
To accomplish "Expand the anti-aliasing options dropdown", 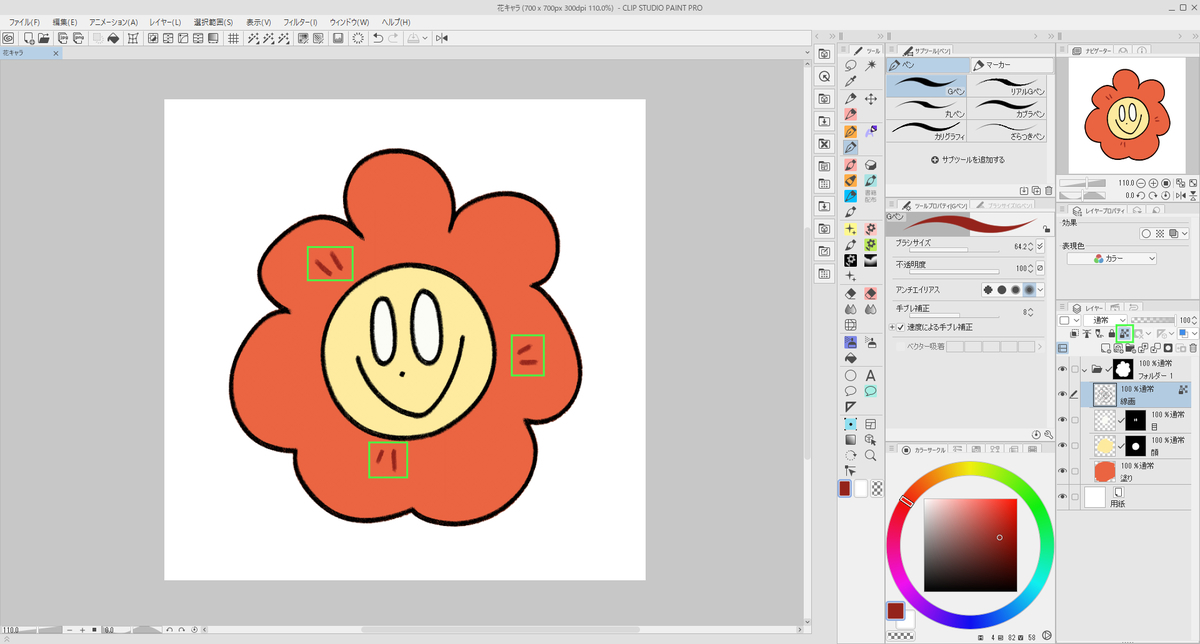I will pyautogui.click(x=1041, y=289).
